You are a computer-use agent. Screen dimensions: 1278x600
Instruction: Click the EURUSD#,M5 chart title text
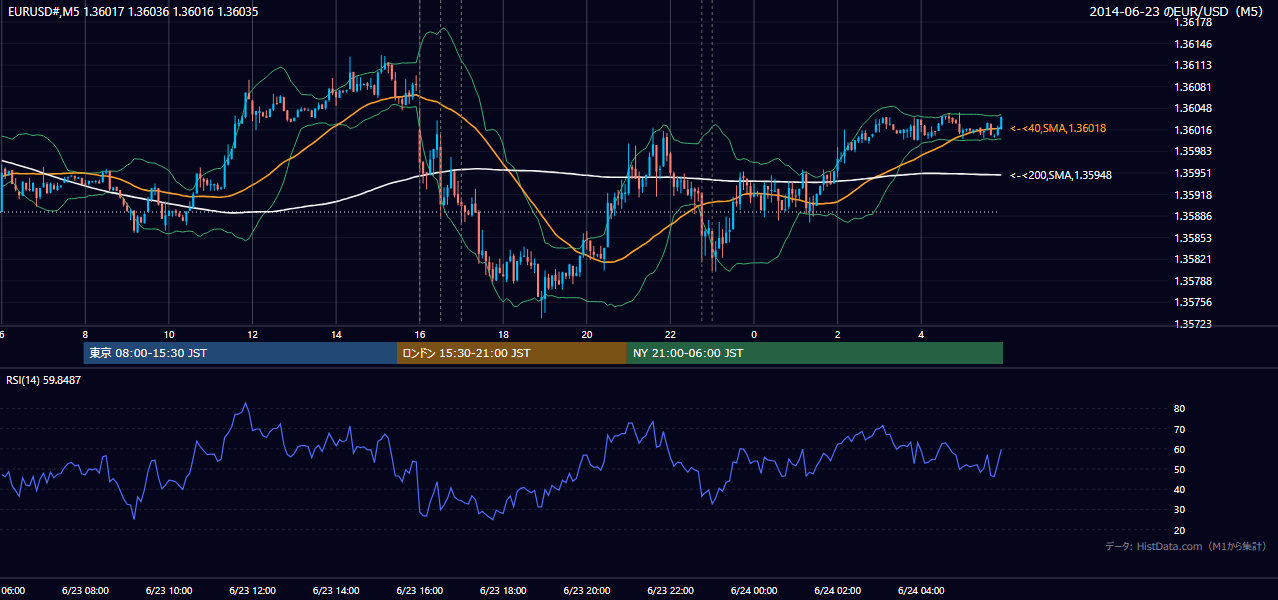tap(132, 12)
